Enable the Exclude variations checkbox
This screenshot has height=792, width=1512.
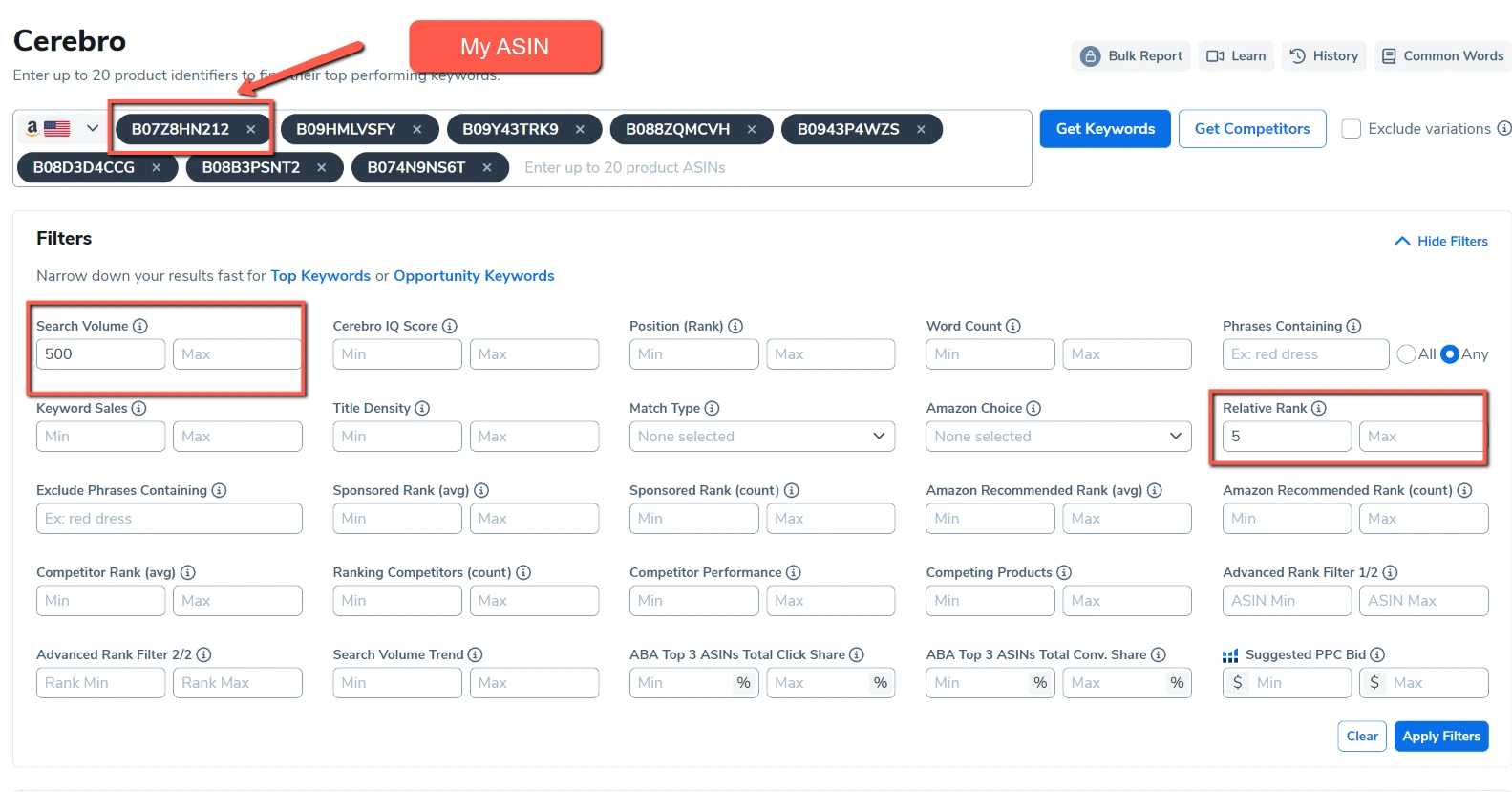1351,129
